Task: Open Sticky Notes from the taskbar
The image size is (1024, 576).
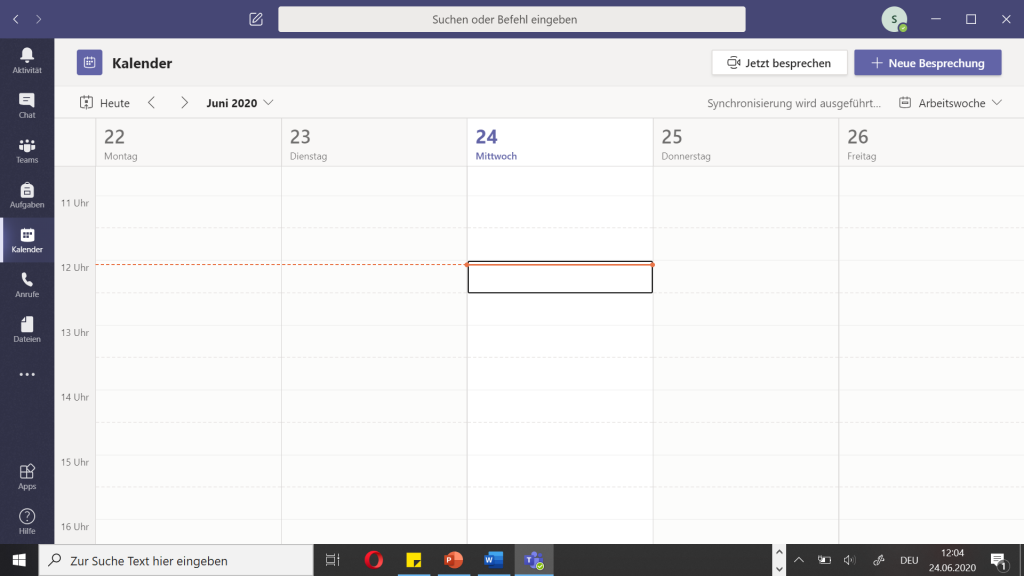Action: [413, 560]
